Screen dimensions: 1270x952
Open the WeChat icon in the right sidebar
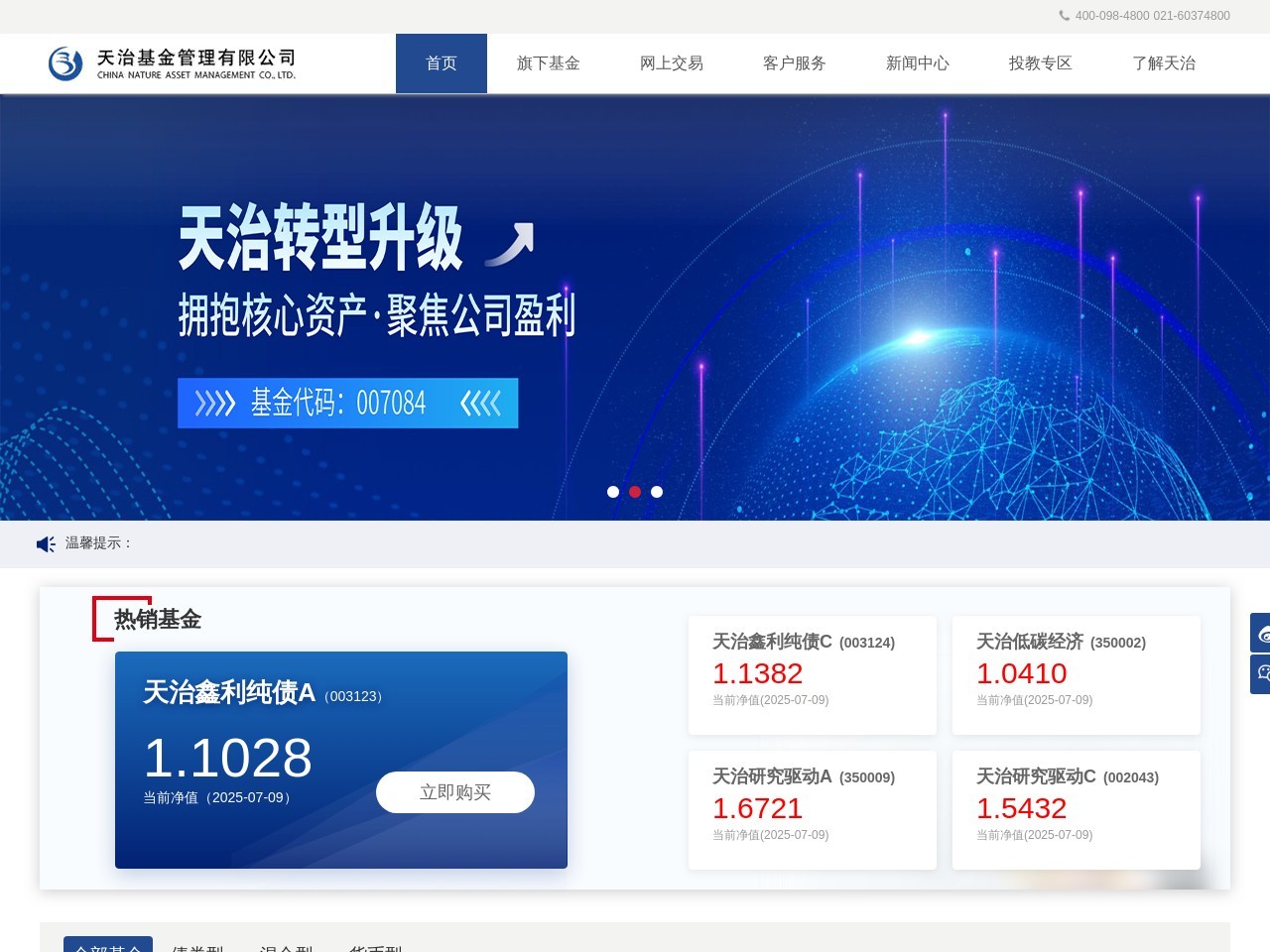1261,672
